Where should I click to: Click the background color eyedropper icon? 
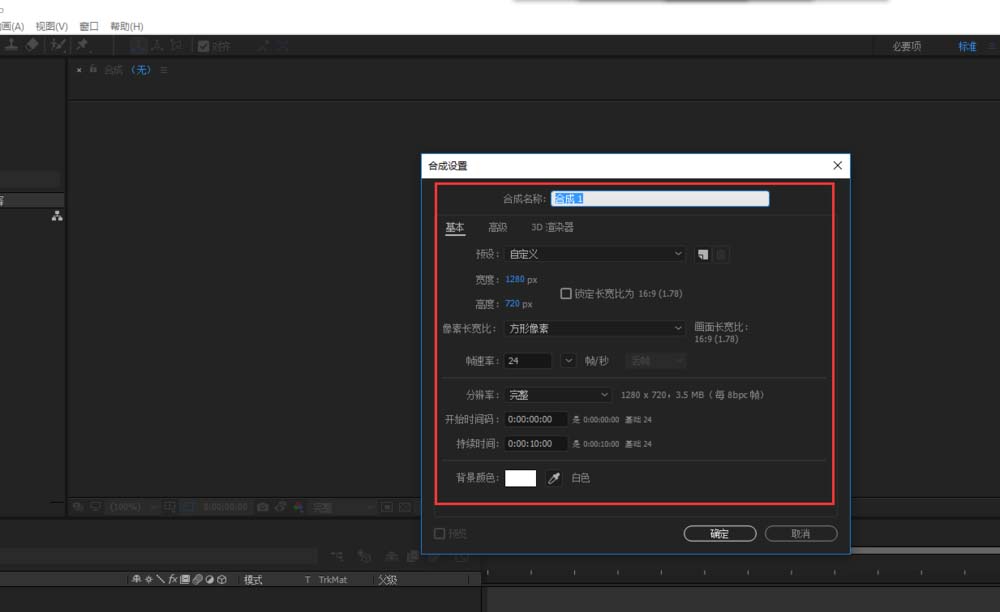(553, 479)
